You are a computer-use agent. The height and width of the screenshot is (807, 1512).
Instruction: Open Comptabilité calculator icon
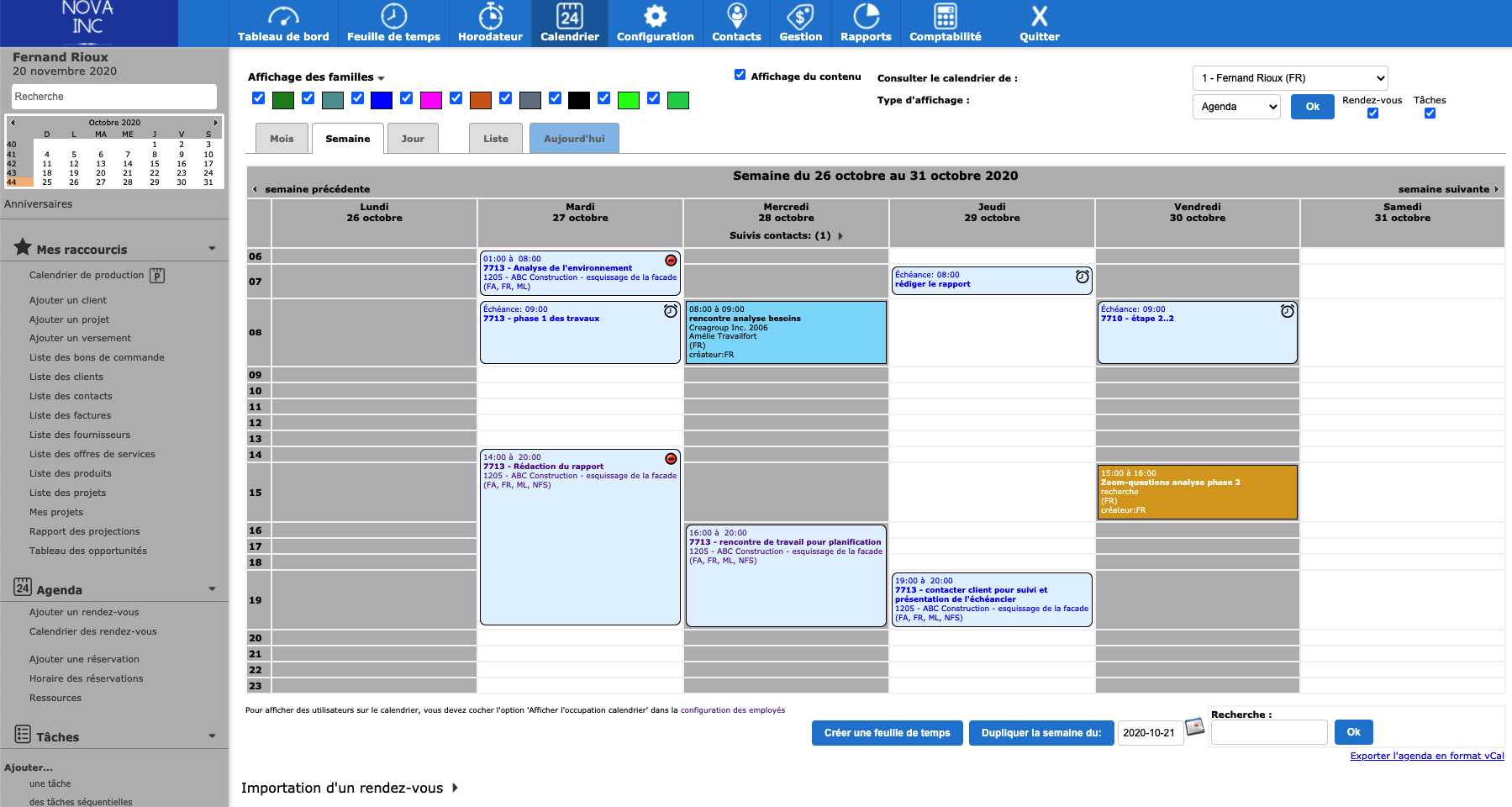pos(945,17)
